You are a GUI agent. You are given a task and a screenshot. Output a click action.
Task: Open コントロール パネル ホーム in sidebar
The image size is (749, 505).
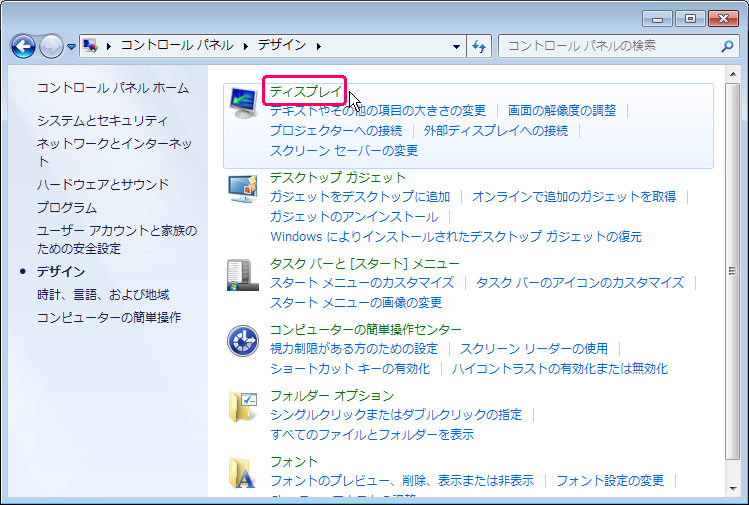coord(113,88)
